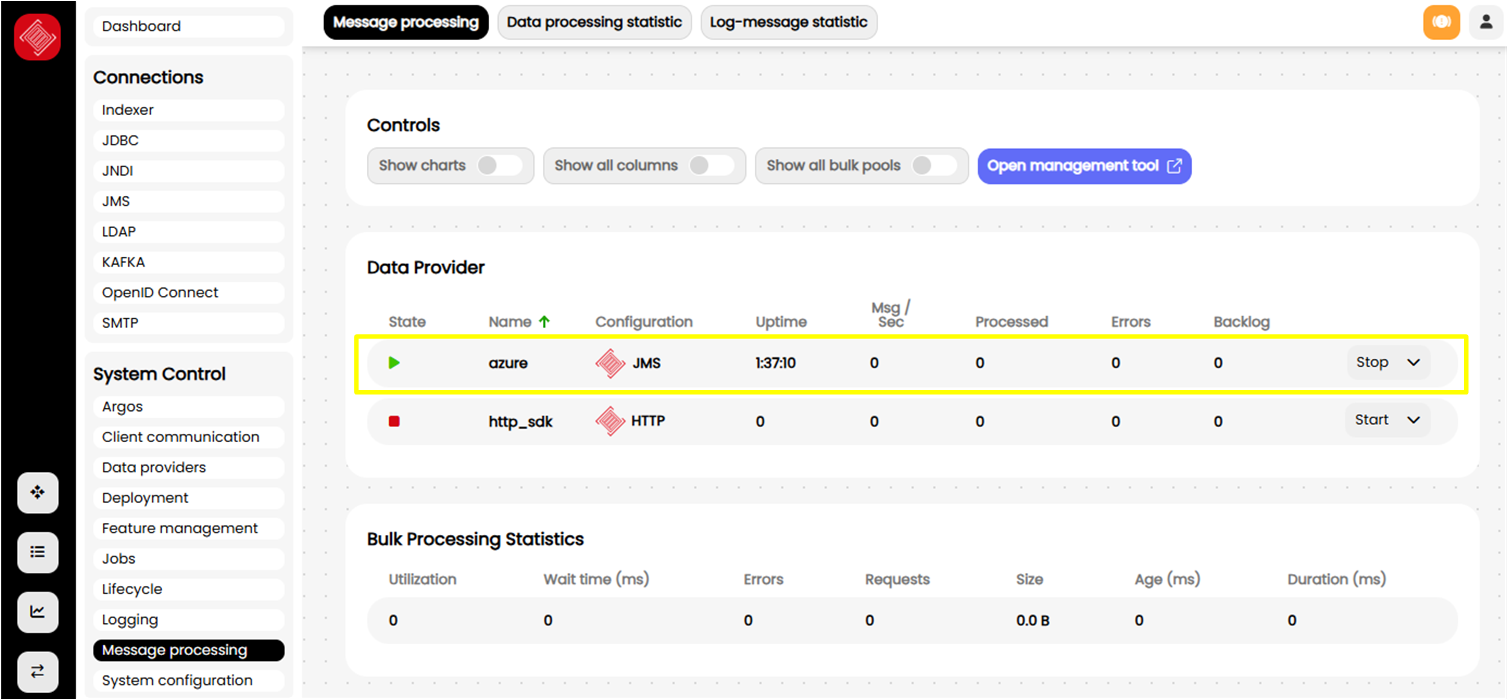This screenshot has width=1508, height=700.
Task: Enable the Show all bulk pools toggle
Action: pyautogui.click(x=934, y=166)
